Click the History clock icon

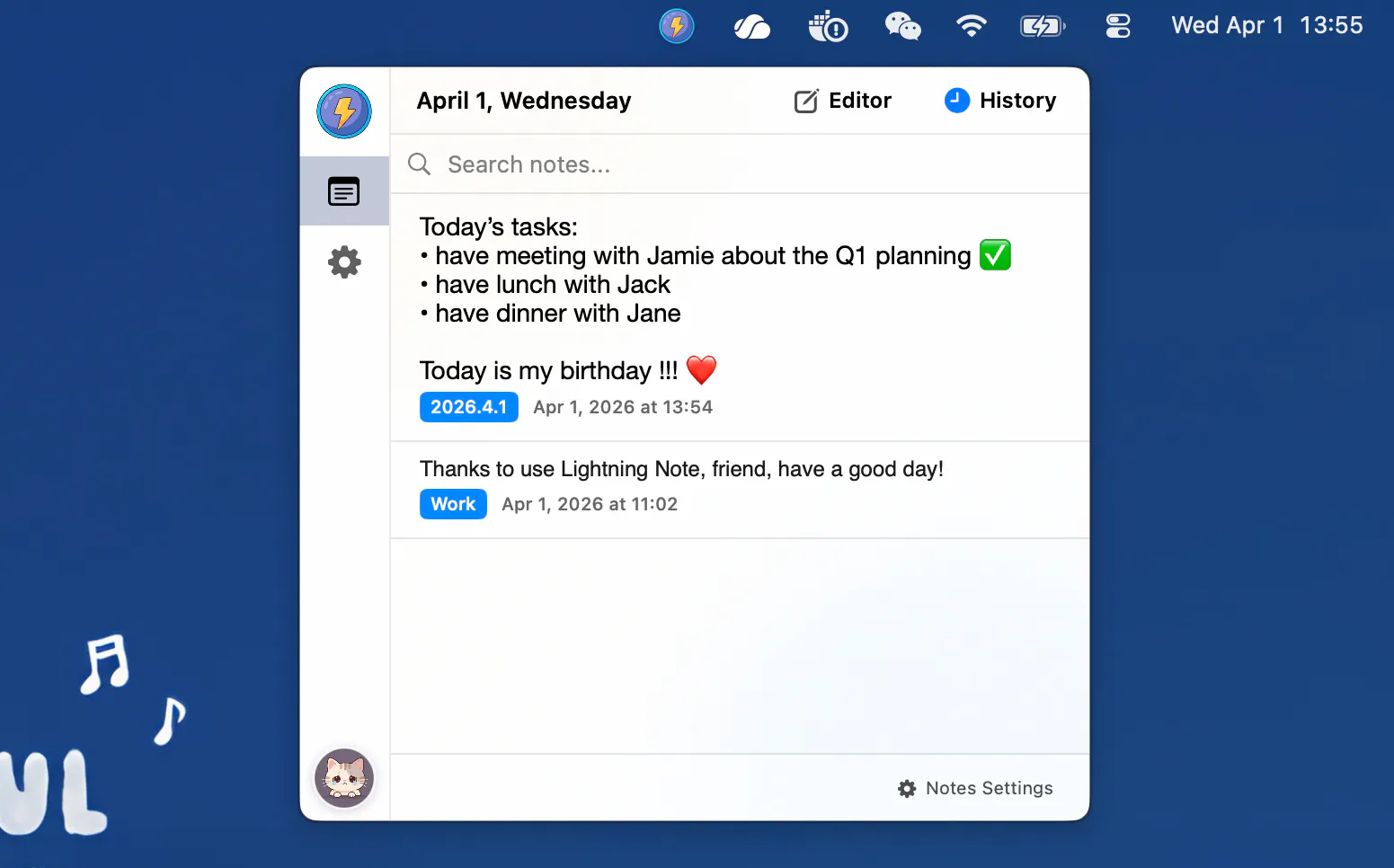coord(957,101)
